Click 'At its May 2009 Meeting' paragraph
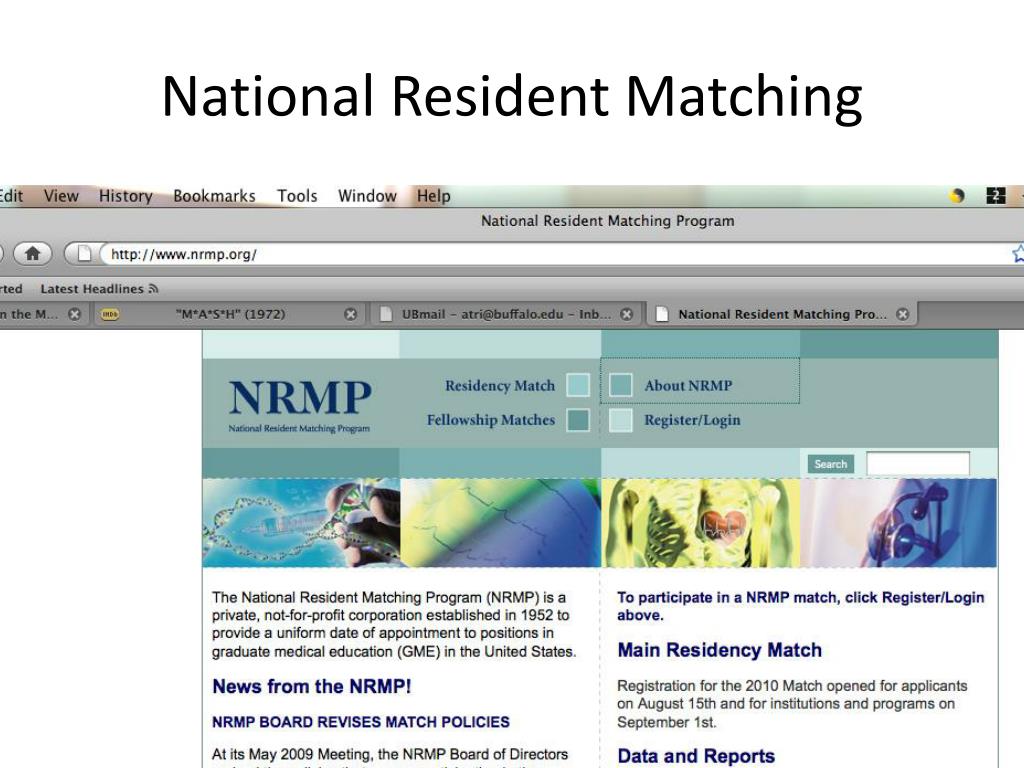Screen dimensions: 1024x768 [x=390, y=756]
